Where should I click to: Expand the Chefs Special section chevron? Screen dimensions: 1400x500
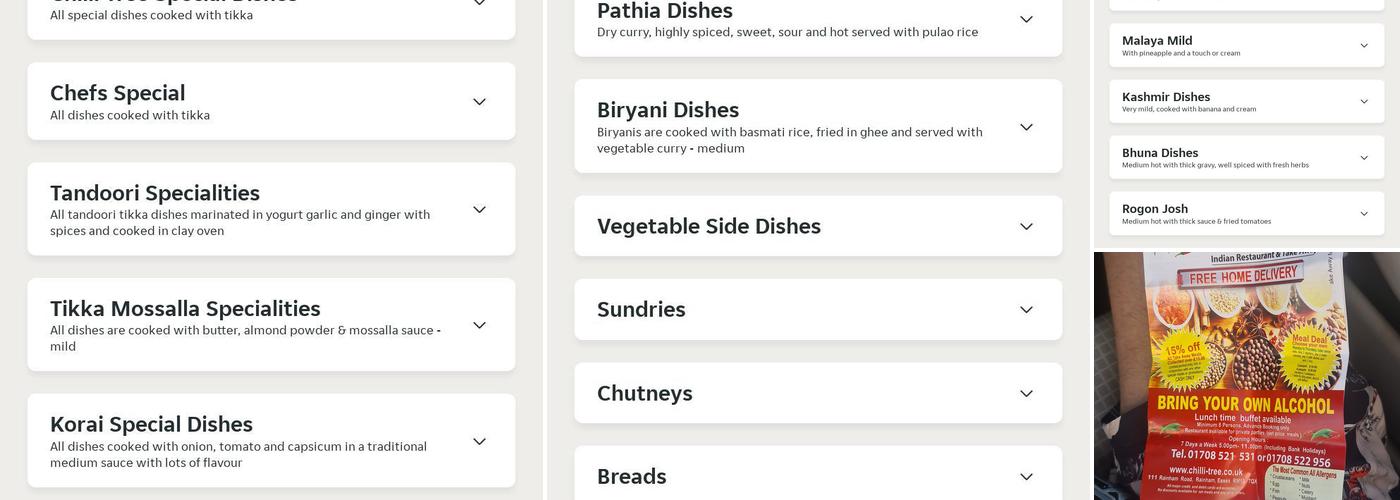tap(479, 102)
